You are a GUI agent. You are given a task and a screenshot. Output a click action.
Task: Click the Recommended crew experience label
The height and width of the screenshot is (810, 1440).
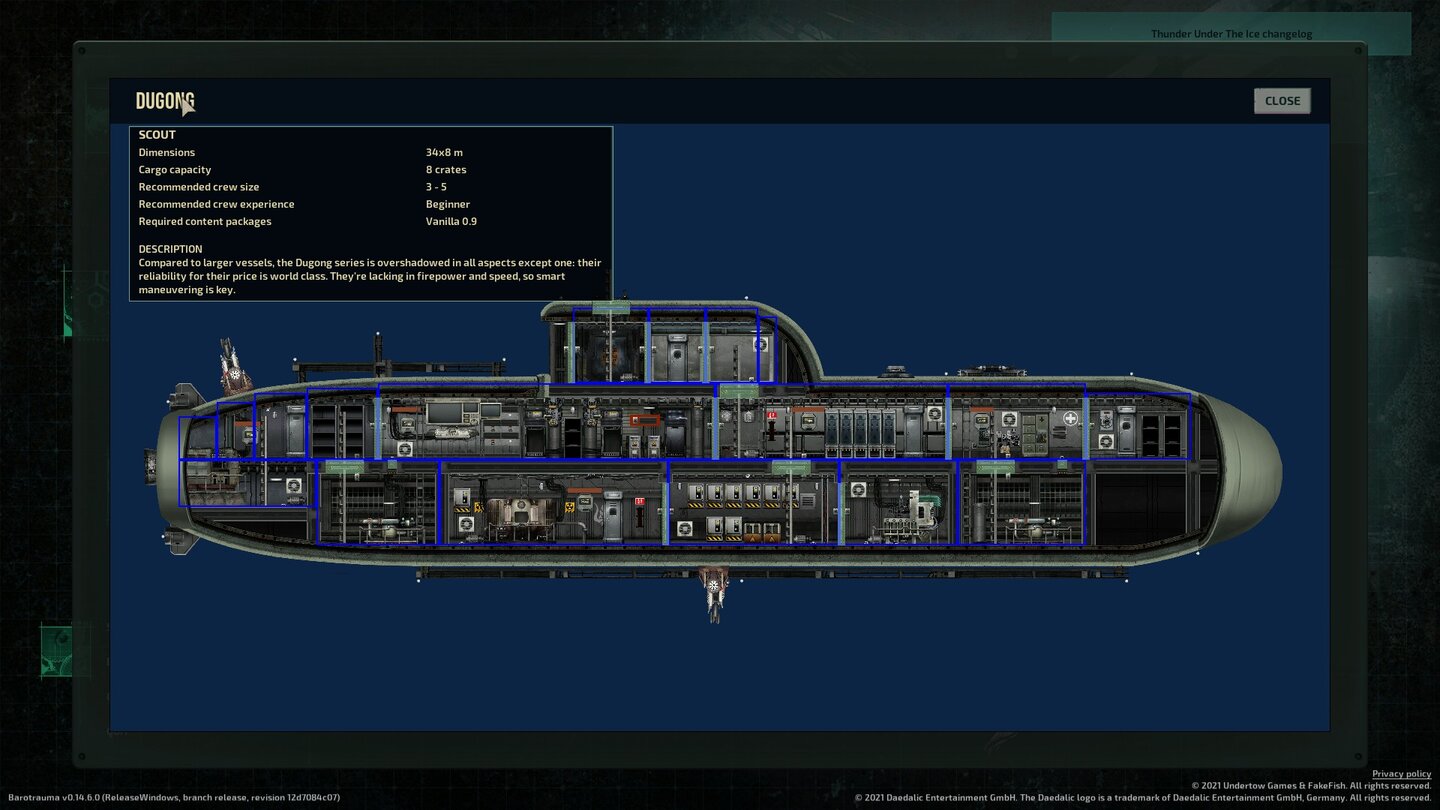click(x=216, y=204)
